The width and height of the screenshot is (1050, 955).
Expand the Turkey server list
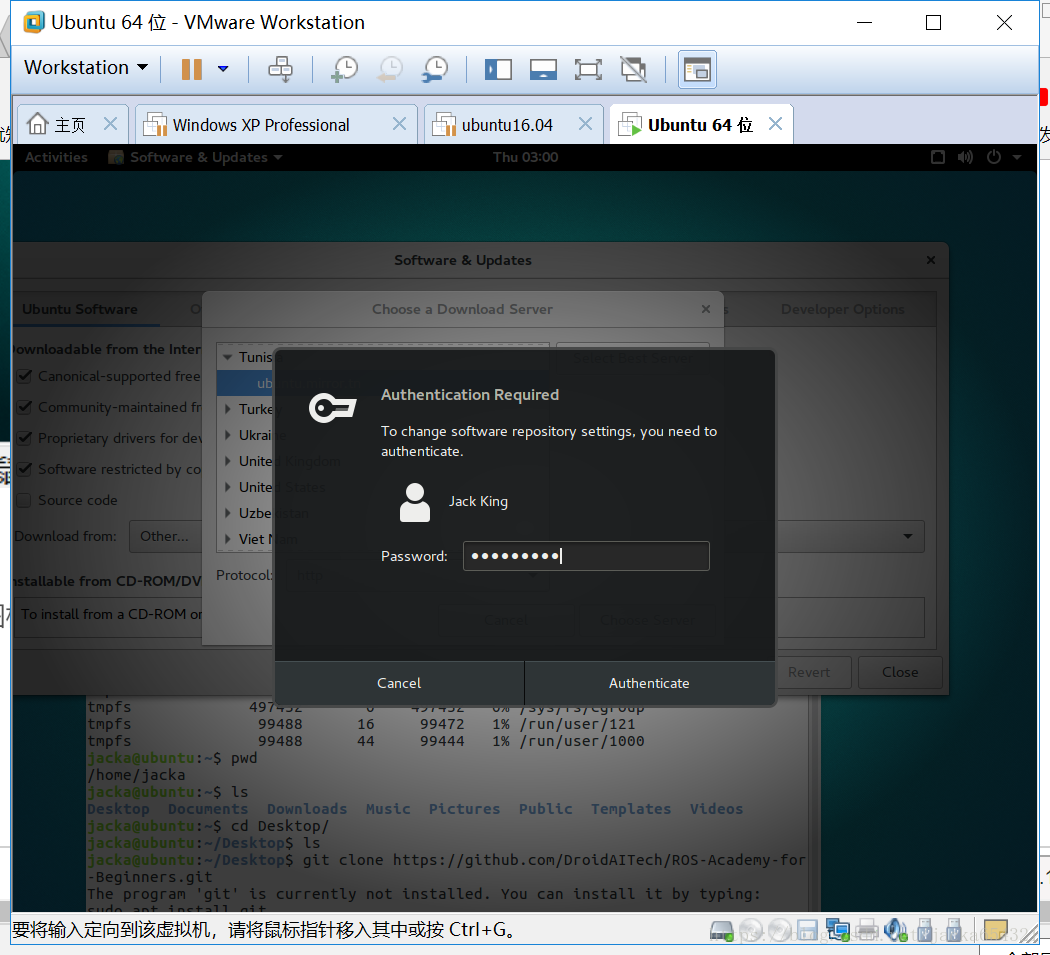(228, 409)
